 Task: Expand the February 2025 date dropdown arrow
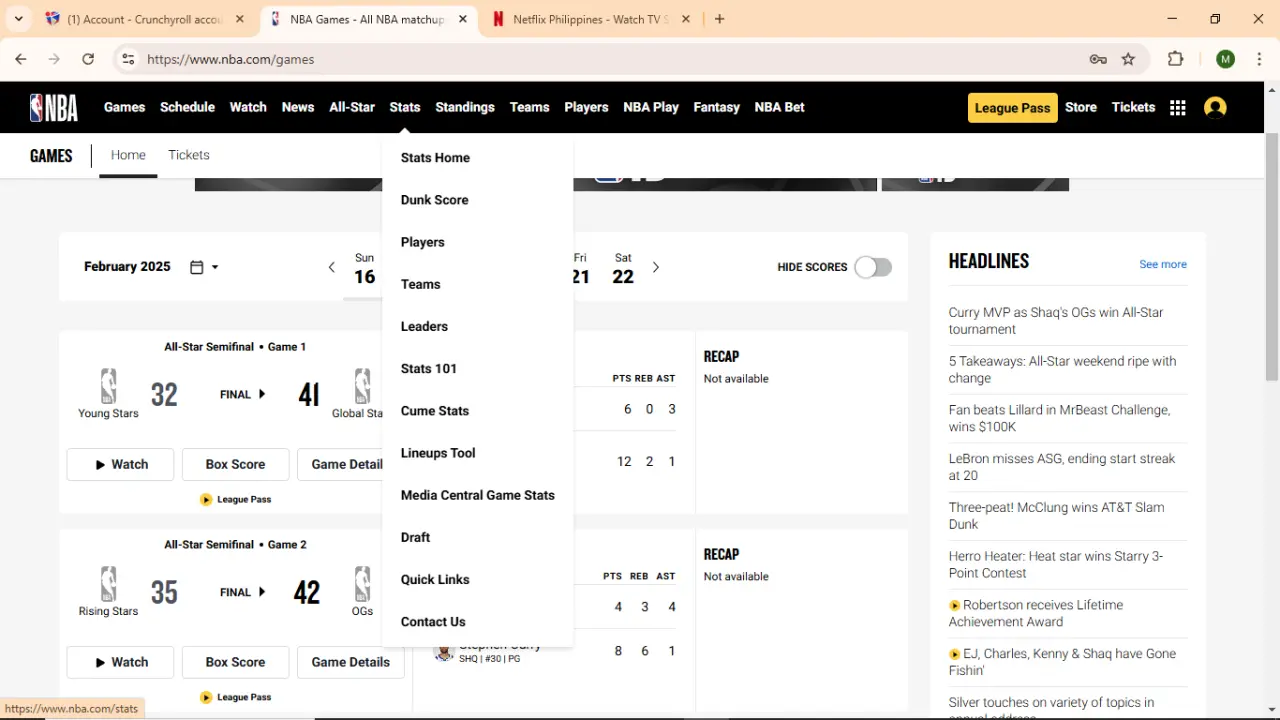(x=215, y=267)
